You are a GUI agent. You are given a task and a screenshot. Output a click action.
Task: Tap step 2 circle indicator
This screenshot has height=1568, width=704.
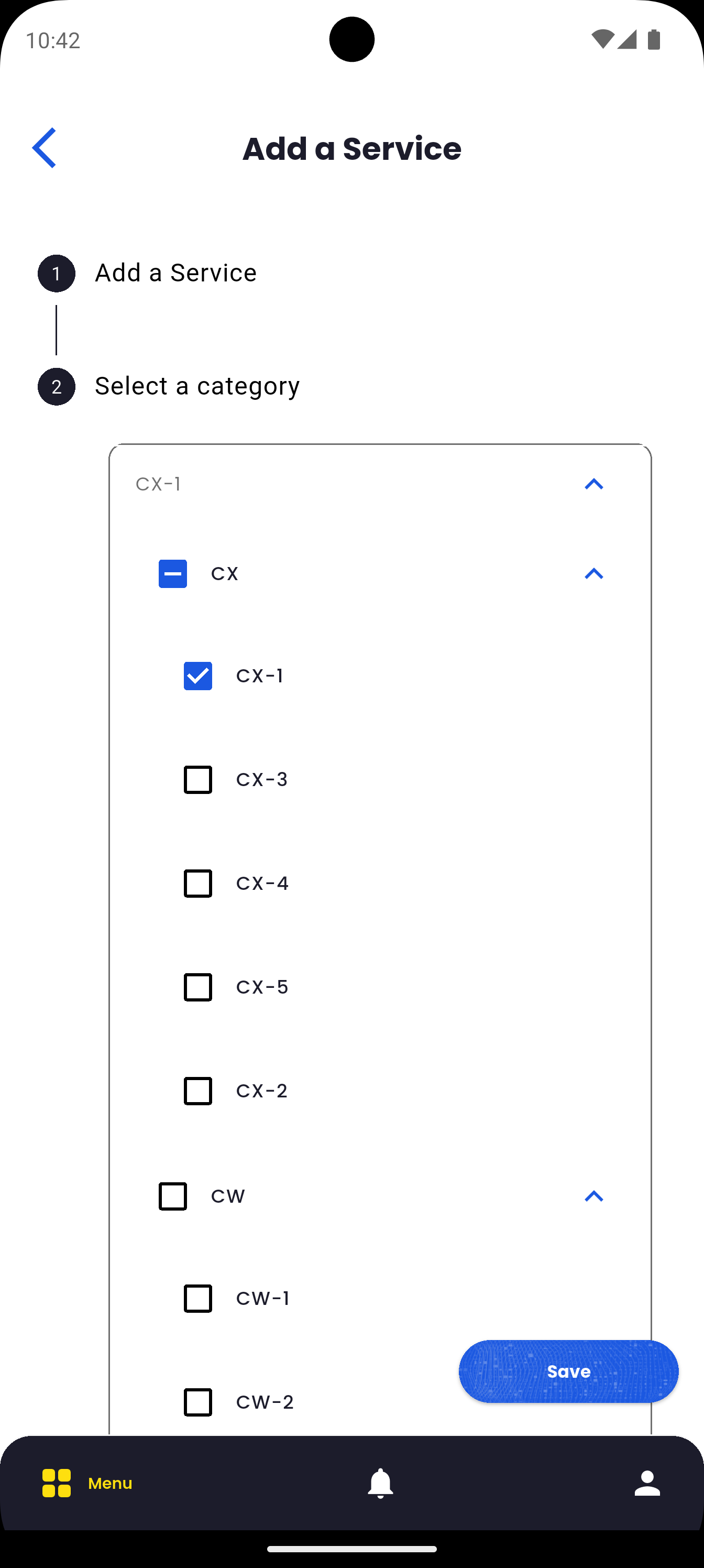[57, 387]
